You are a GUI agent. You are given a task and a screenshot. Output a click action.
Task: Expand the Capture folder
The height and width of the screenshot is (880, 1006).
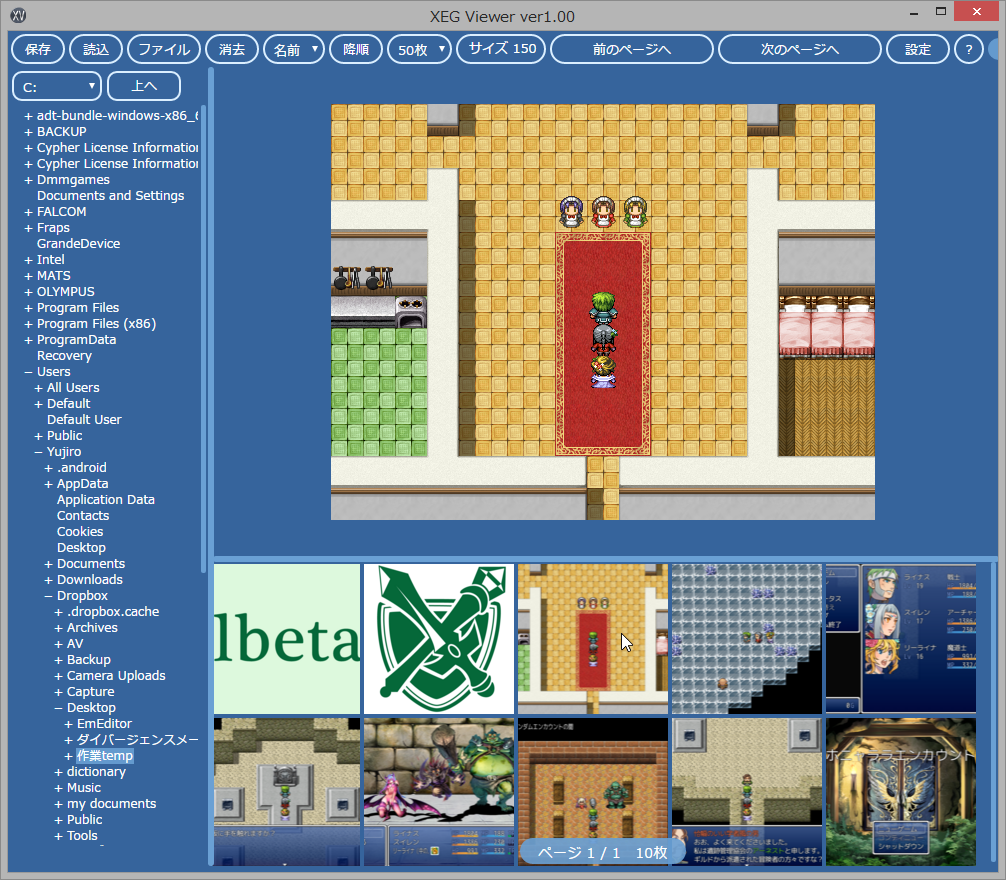(59, 692)
